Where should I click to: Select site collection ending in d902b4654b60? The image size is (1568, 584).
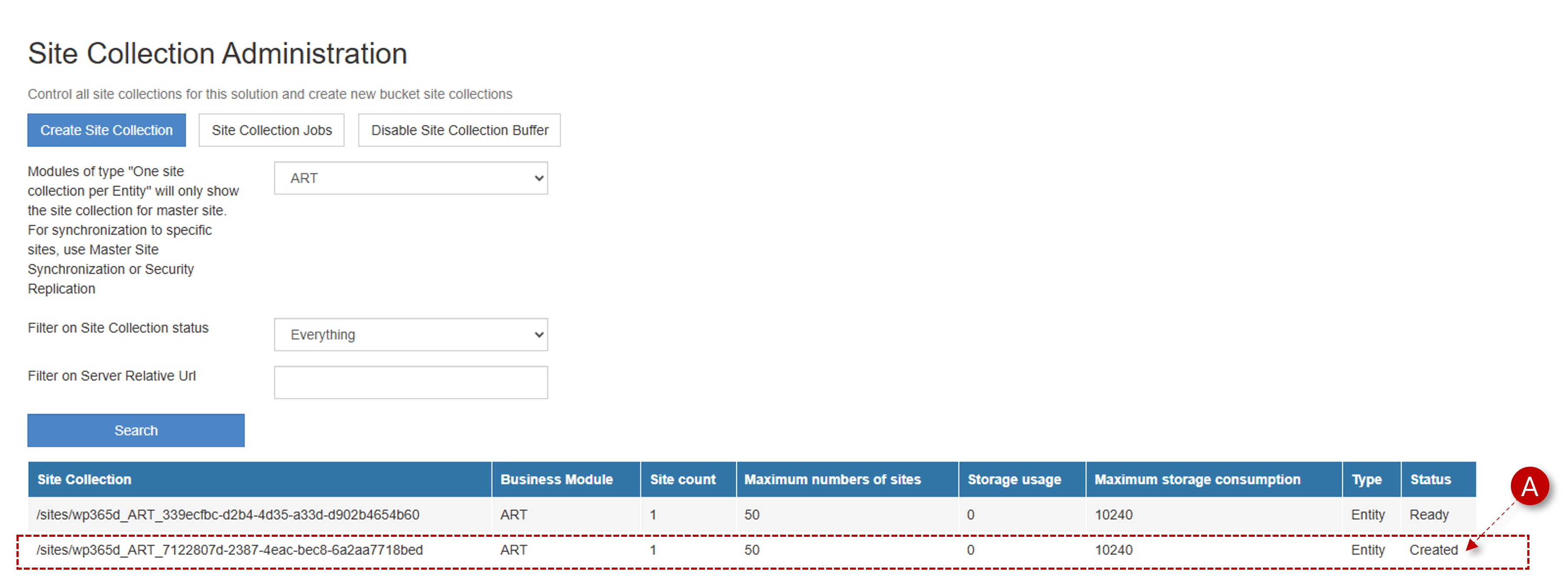[x=227, y=515]
